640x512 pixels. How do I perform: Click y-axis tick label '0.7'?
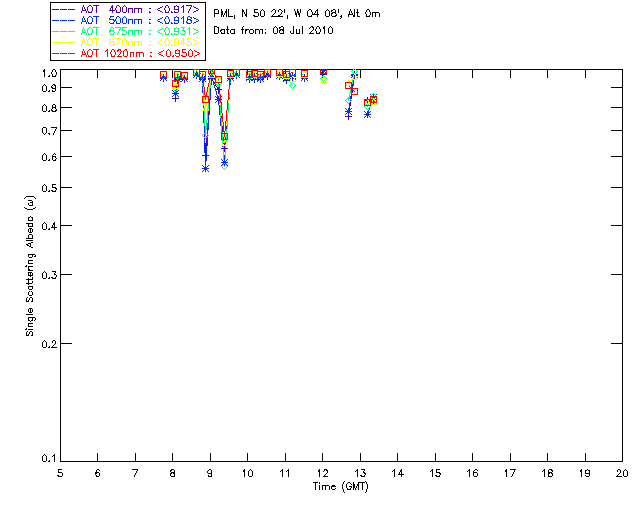pos(49,131)
